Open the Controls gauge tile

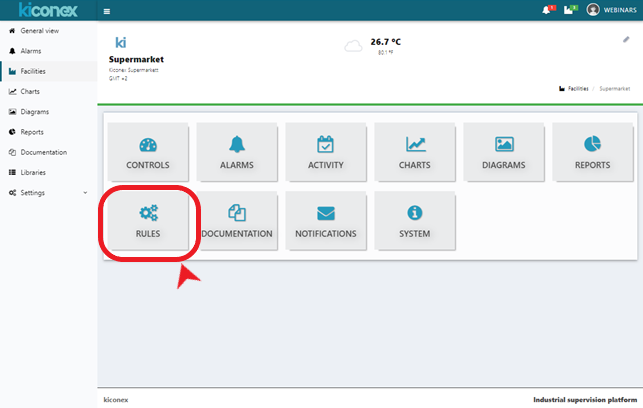coord(148,153)
